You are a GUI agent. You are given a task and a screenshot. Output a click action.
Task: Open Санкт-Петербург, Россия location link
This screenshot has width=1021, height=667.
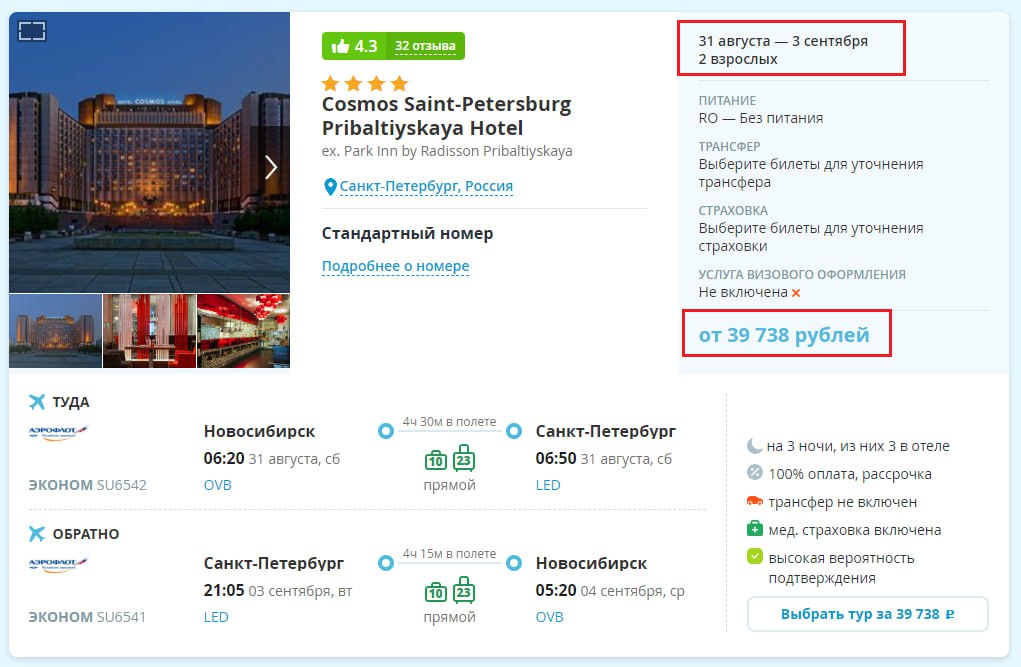click(x=427, y=186)
